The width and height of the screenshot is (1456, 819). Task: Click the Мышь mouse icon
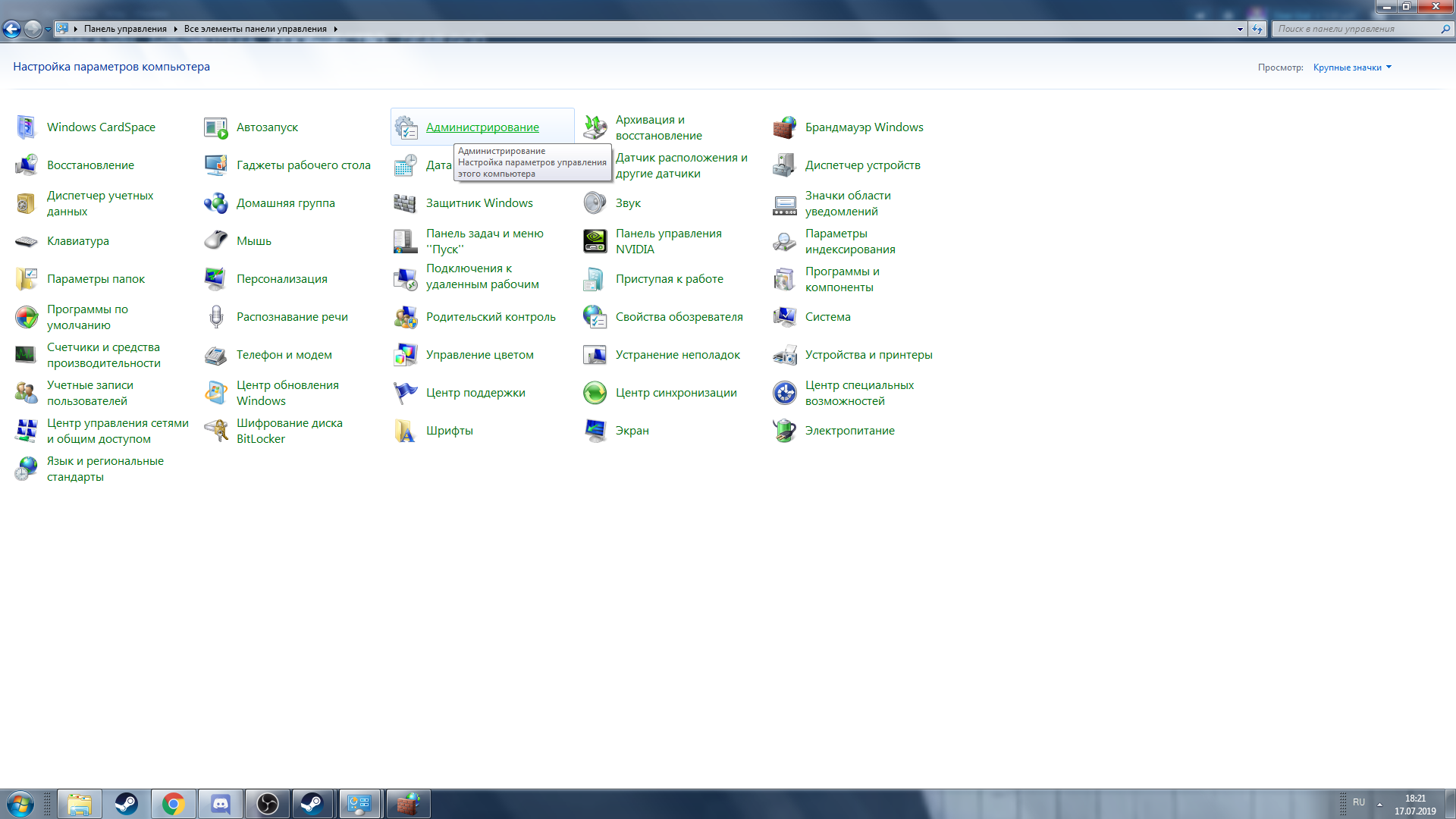coord(215,241)
